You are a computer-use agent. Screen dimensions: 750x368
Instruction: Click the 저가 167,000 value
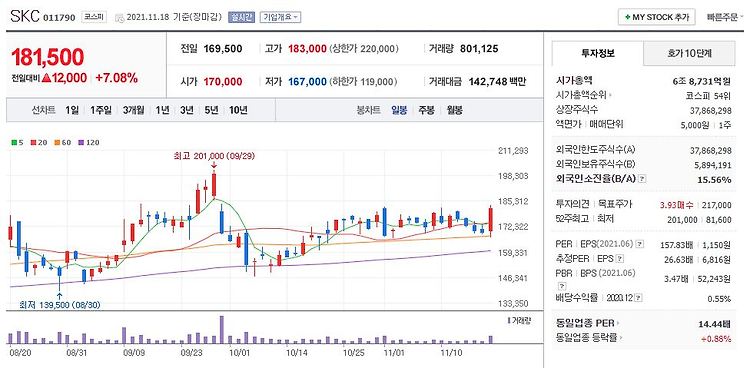[x=307, y=82]
